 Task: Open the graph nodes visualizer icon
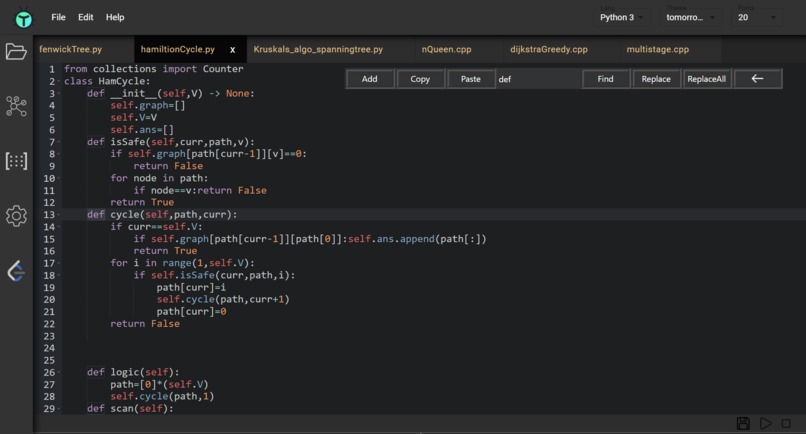tap(16, 106)
